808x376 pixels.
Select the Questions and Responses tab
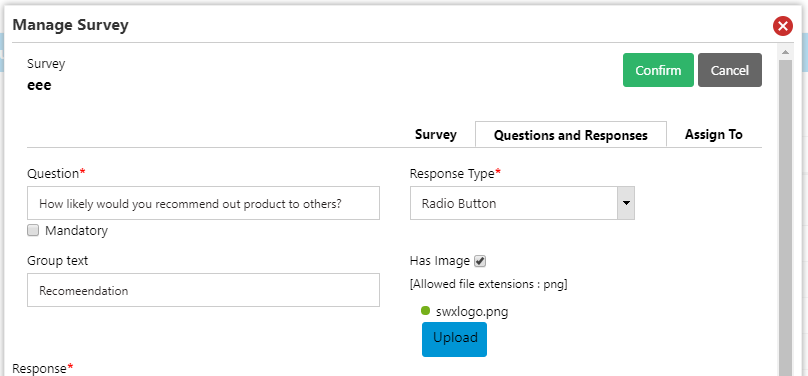point(570,135)
